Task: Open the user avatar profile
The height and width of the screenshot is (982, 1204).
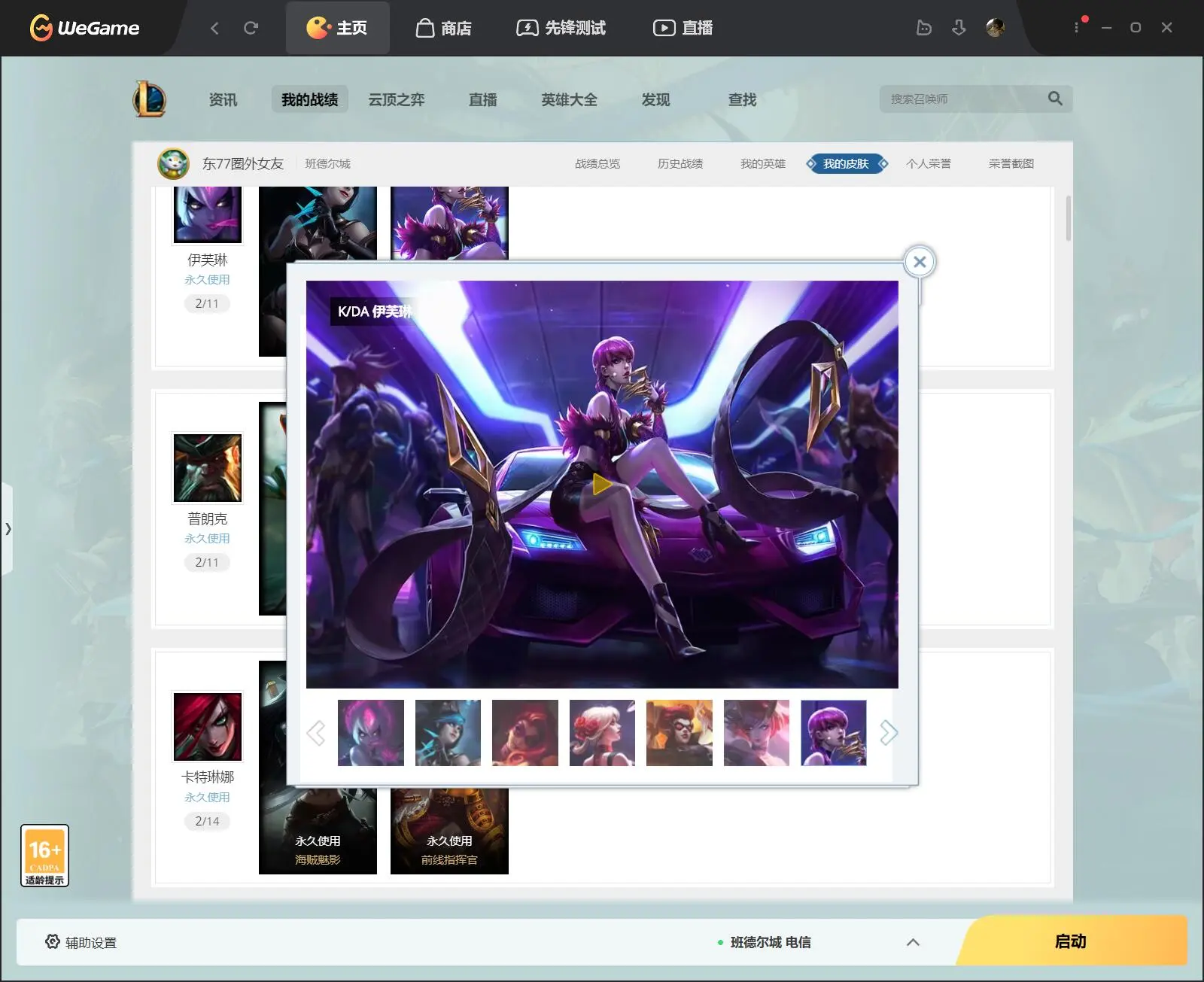Action: click(995, 28)
